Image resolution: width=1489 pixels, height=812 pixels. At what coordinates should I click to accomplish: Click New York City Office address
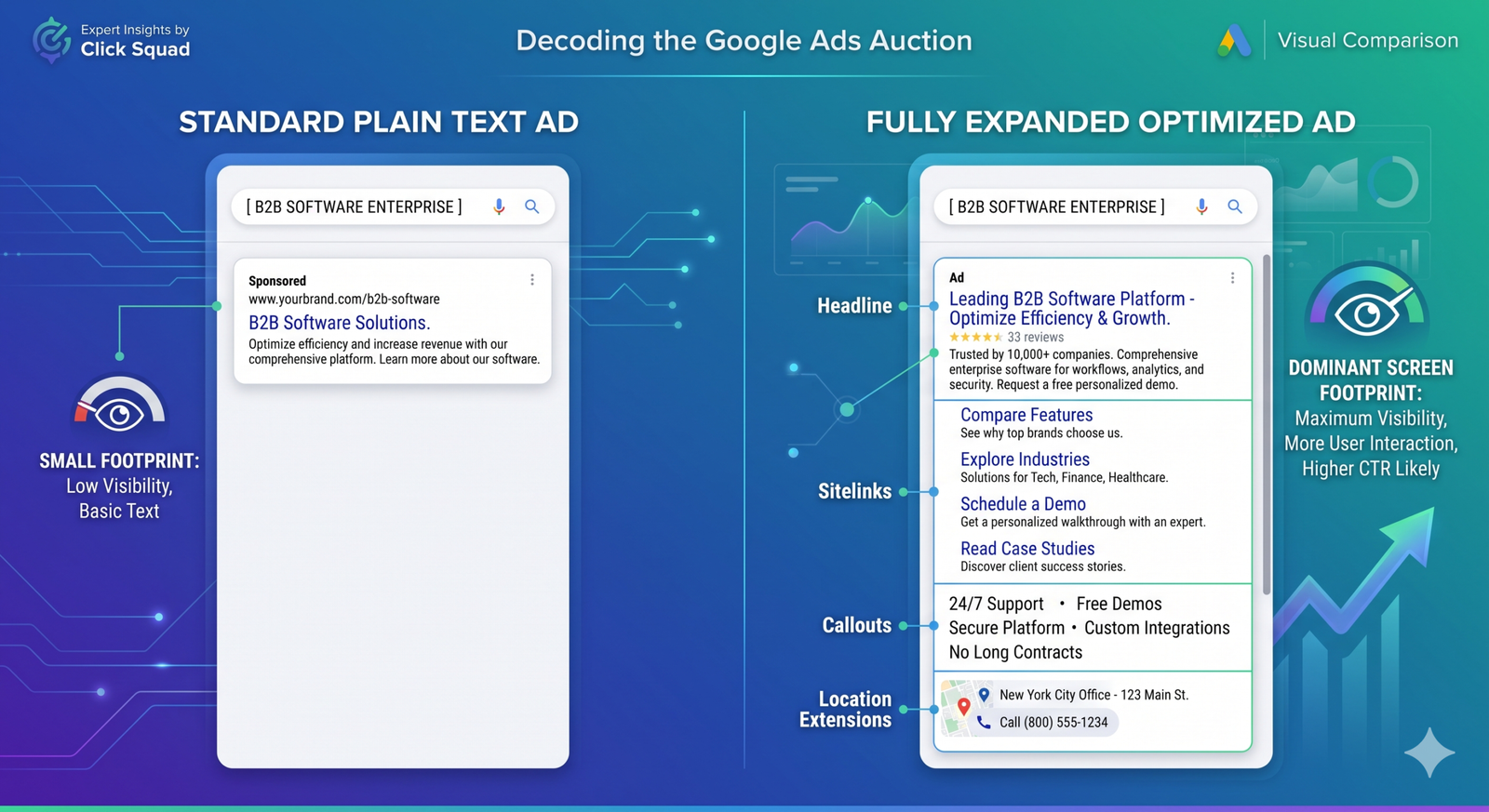click(x=1093, y=695)
